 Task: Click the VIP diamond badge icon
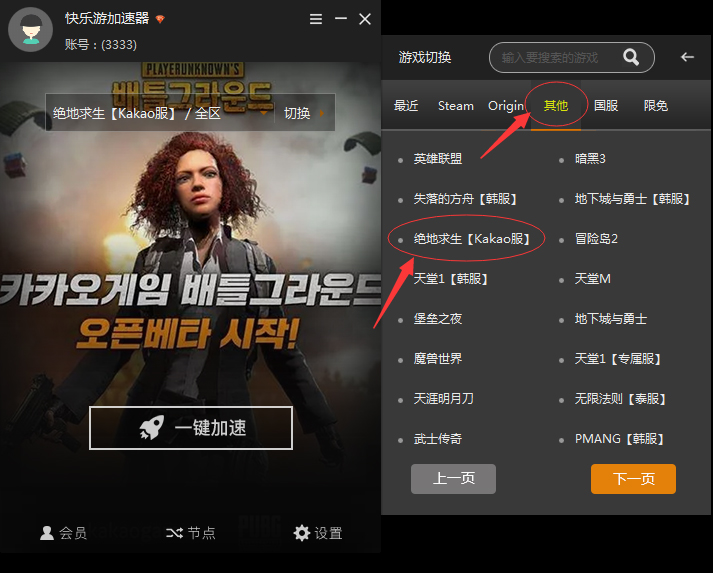coord(160,19)
